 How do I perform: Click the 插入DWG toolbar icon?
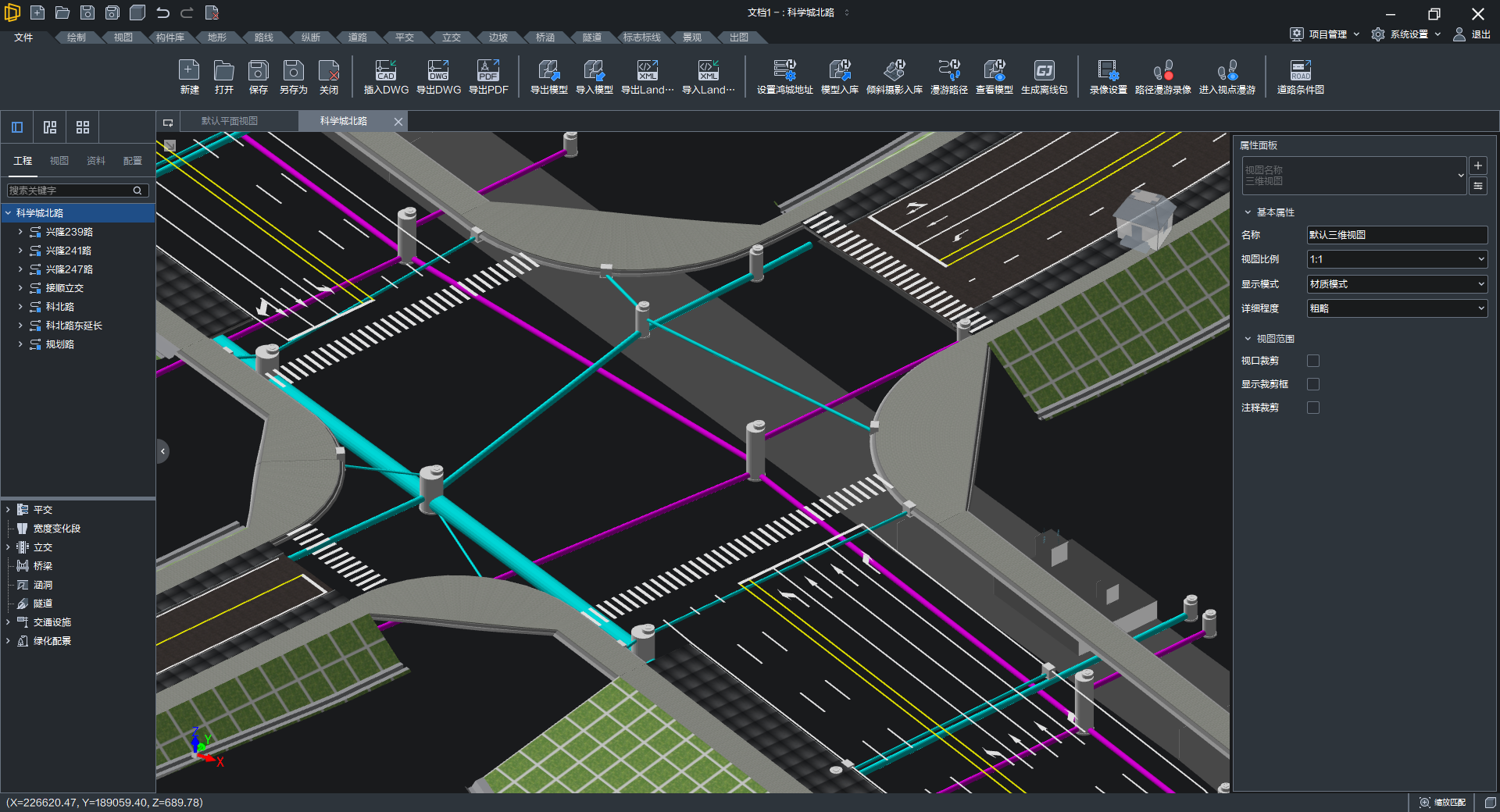386,77
